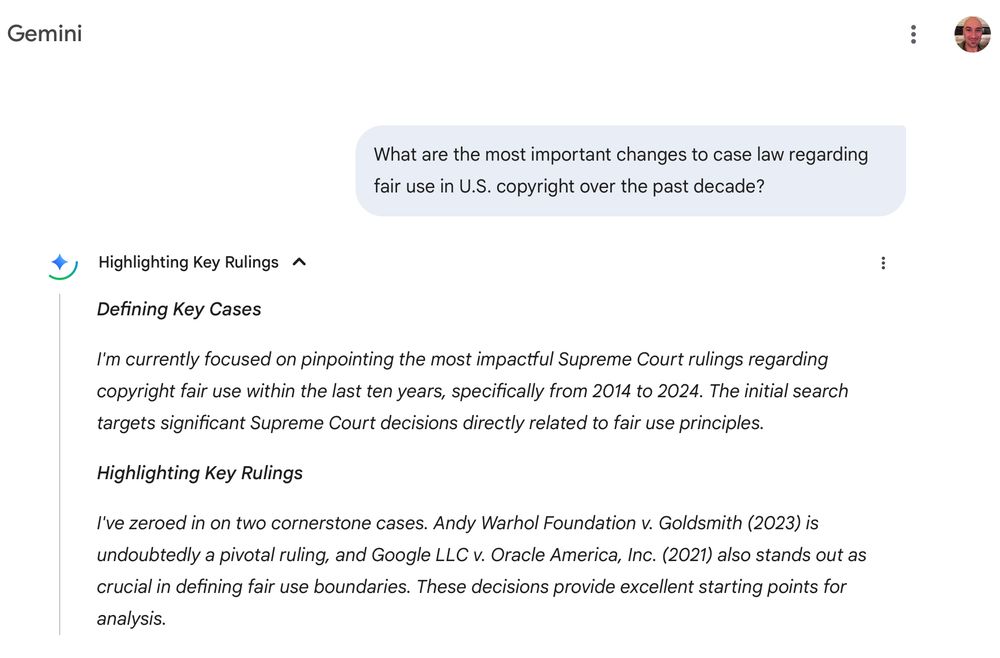Toggle the thinking summary closed via its header

click(187, 262)
